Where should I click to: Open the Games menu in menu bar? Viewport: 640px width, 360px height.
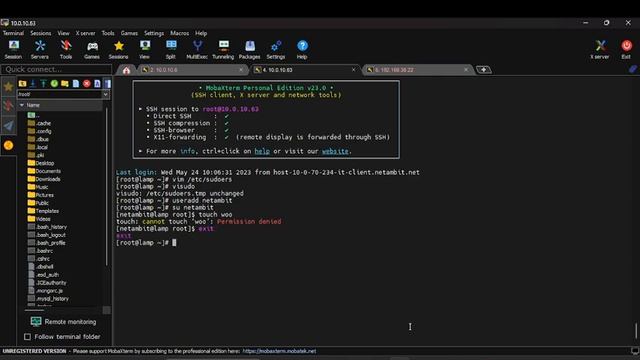tap(129, 33)
